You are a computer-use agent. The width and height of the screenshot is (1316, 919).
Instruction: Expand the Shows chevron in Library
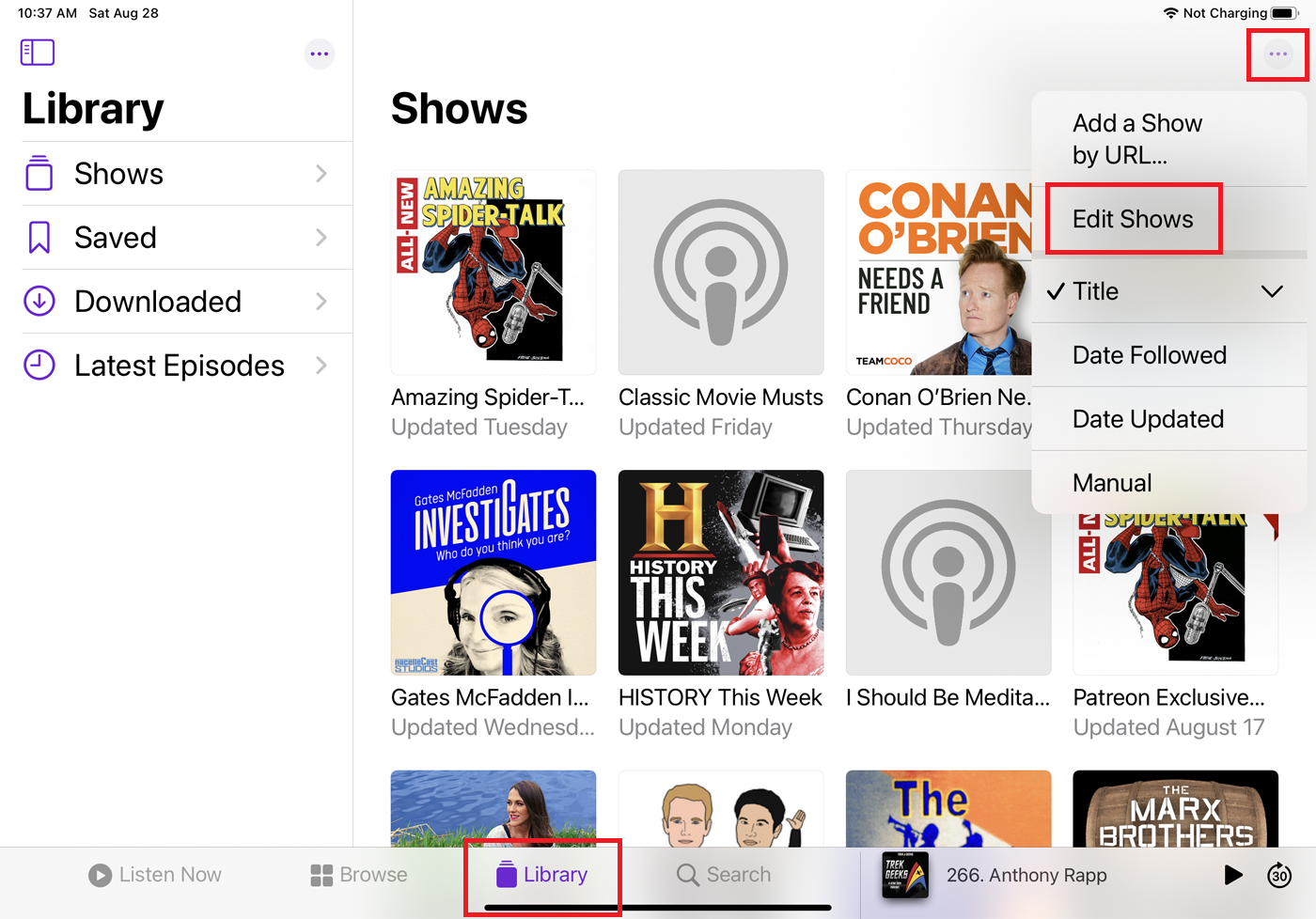(x=321, y=174)
